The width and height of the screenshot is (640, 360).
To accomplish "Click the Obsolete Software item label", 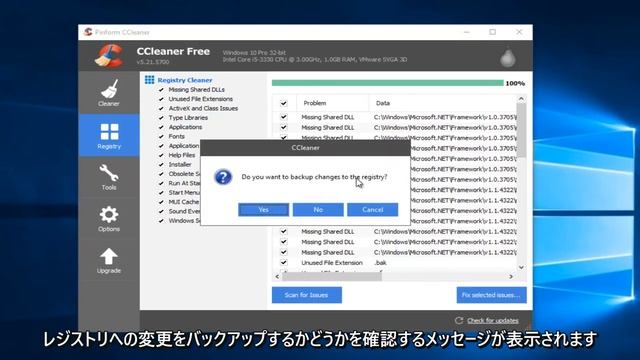I will (184, 174).
